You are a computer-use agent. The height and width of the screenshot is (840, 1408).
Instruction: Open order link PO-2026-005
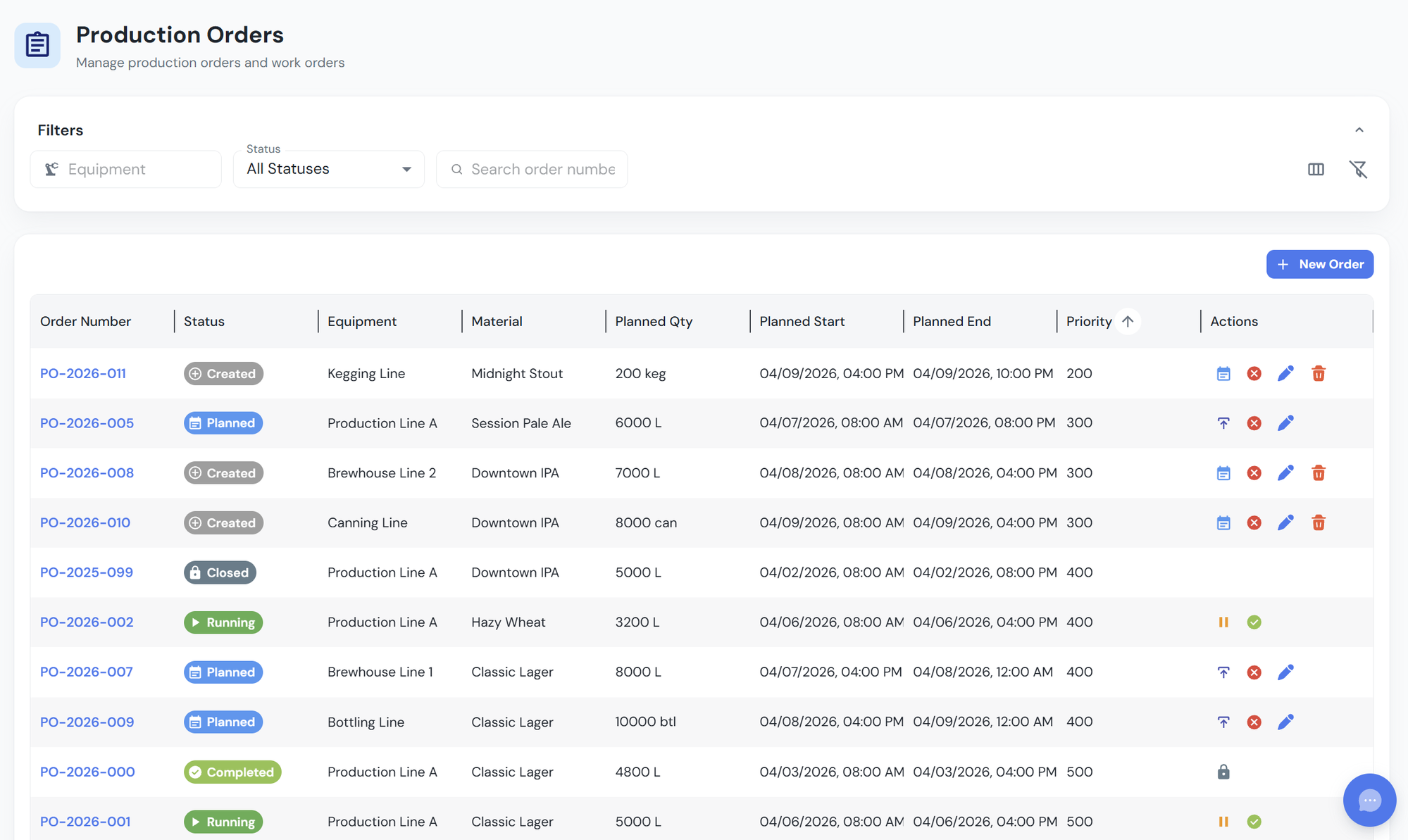pos(87,423)
